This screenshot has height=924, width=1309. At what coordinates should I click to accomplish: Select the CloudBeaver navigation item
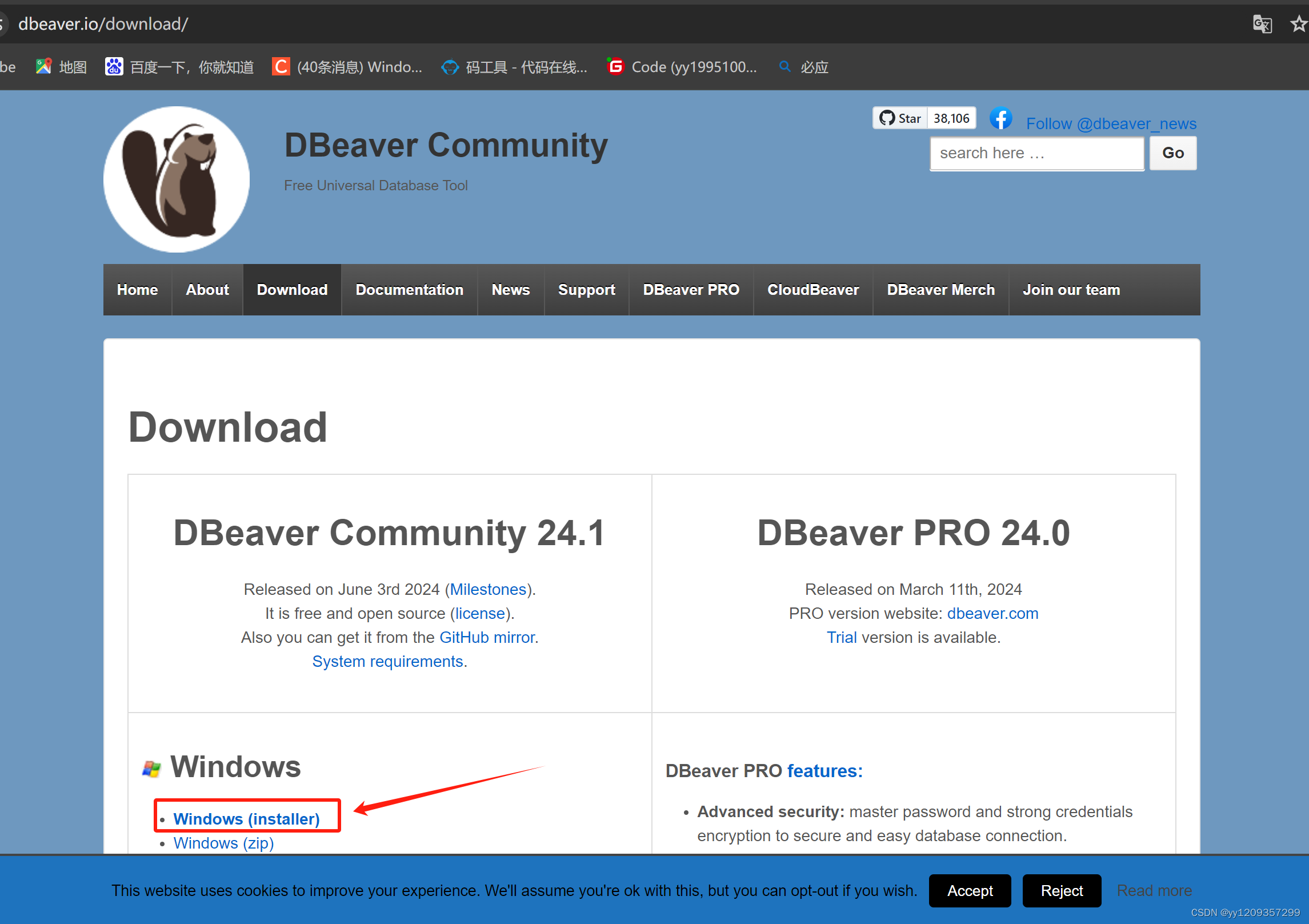[812, 290]
